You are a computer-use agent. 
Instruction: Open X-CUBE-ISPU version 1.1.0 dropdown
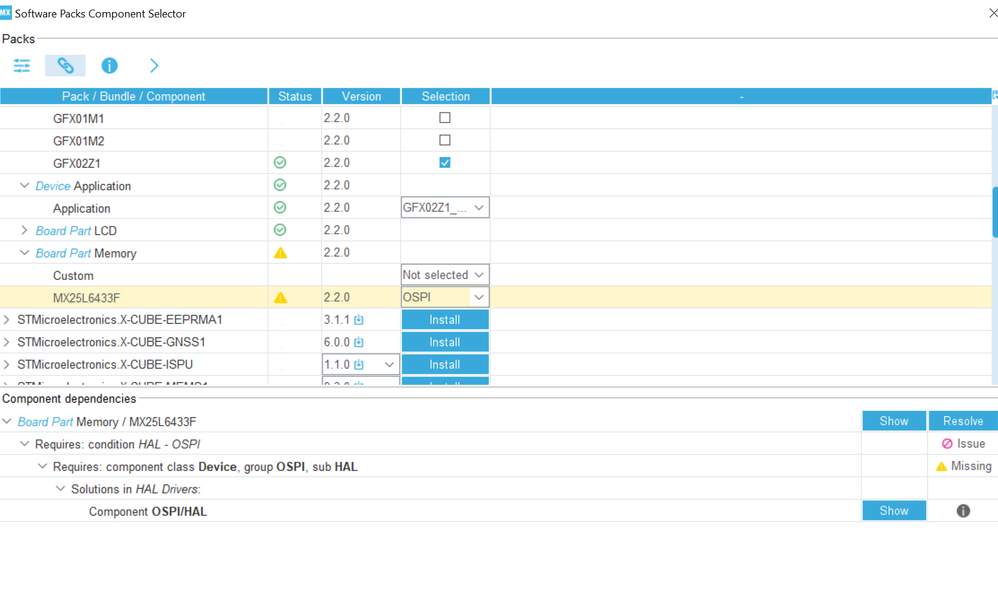click(x=361, y=365)
